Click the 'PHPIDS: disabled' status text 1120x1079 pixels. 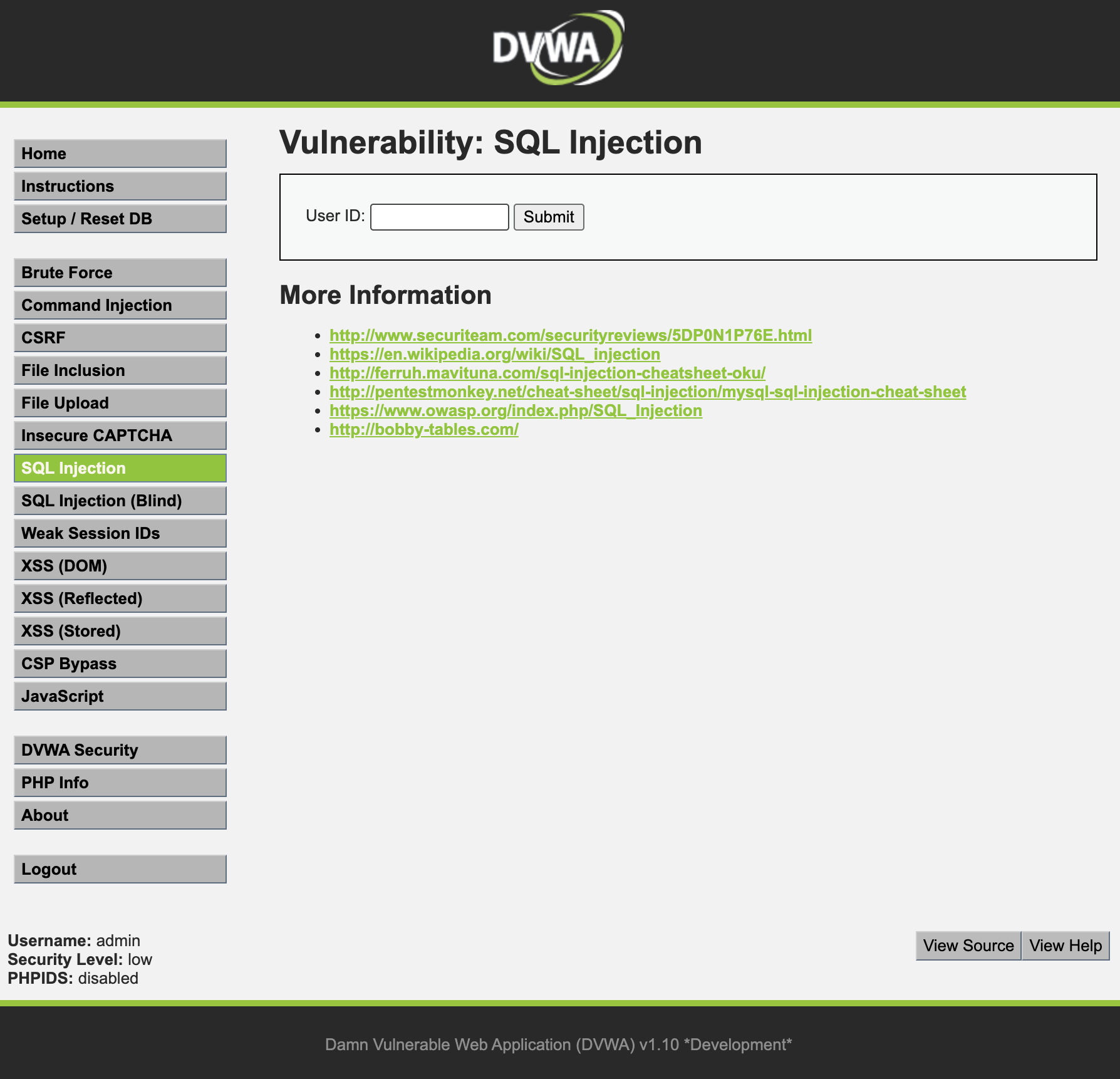tap(73, 978)
